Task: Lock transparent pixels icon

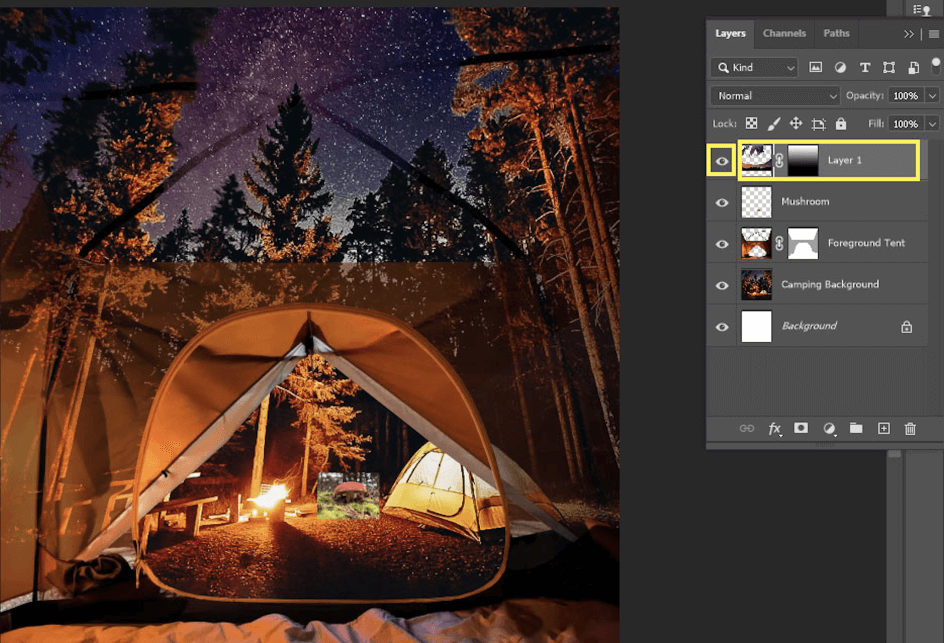Action: coord(751,123)
